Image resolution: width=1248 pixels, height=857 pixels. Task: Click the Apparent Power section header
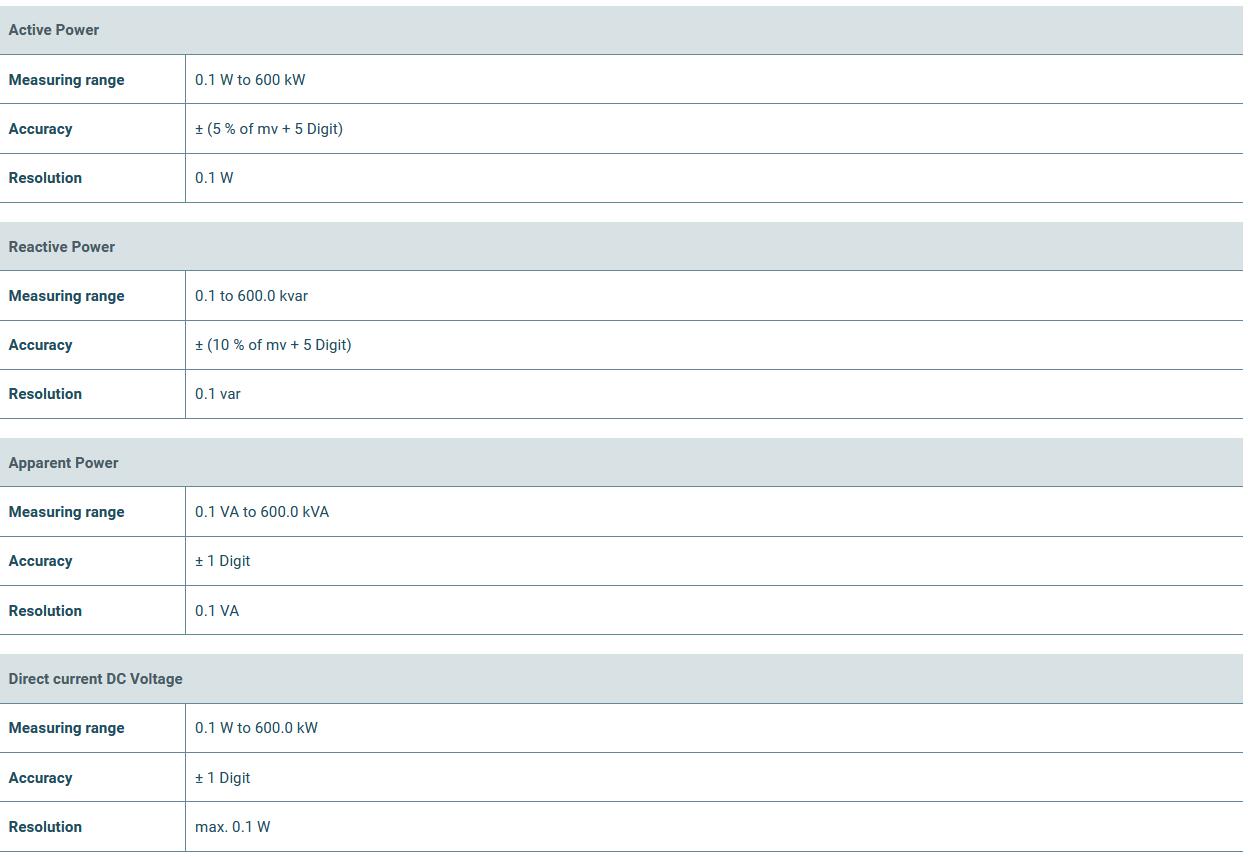[63, 463]
